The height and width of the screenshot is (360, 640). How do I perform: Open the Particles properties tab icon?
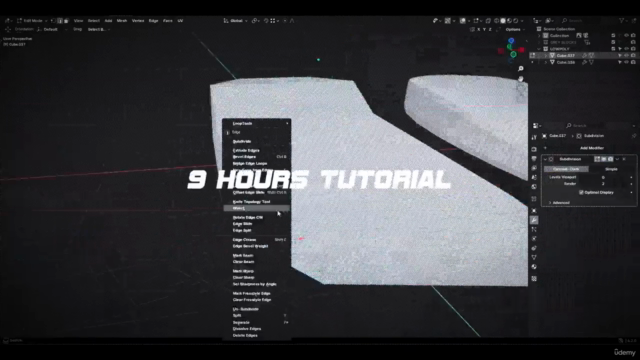click(534, 229)
